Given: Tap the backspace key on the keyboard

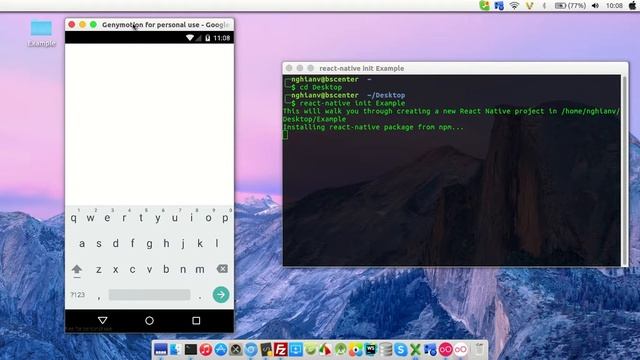Looking at the screenshot, I should point(222,269).
